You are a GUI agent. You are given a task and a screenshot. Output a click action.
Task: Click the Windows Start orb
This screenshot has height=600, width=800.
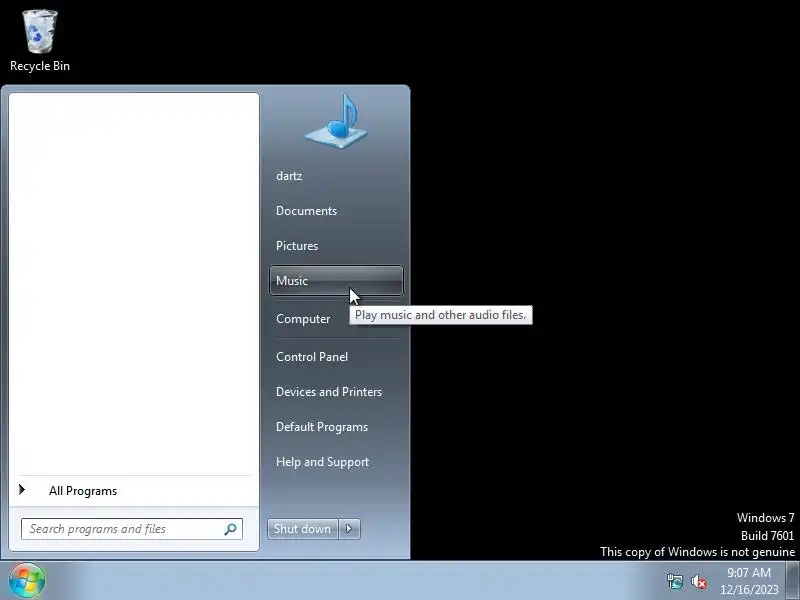tap(27, 581)
